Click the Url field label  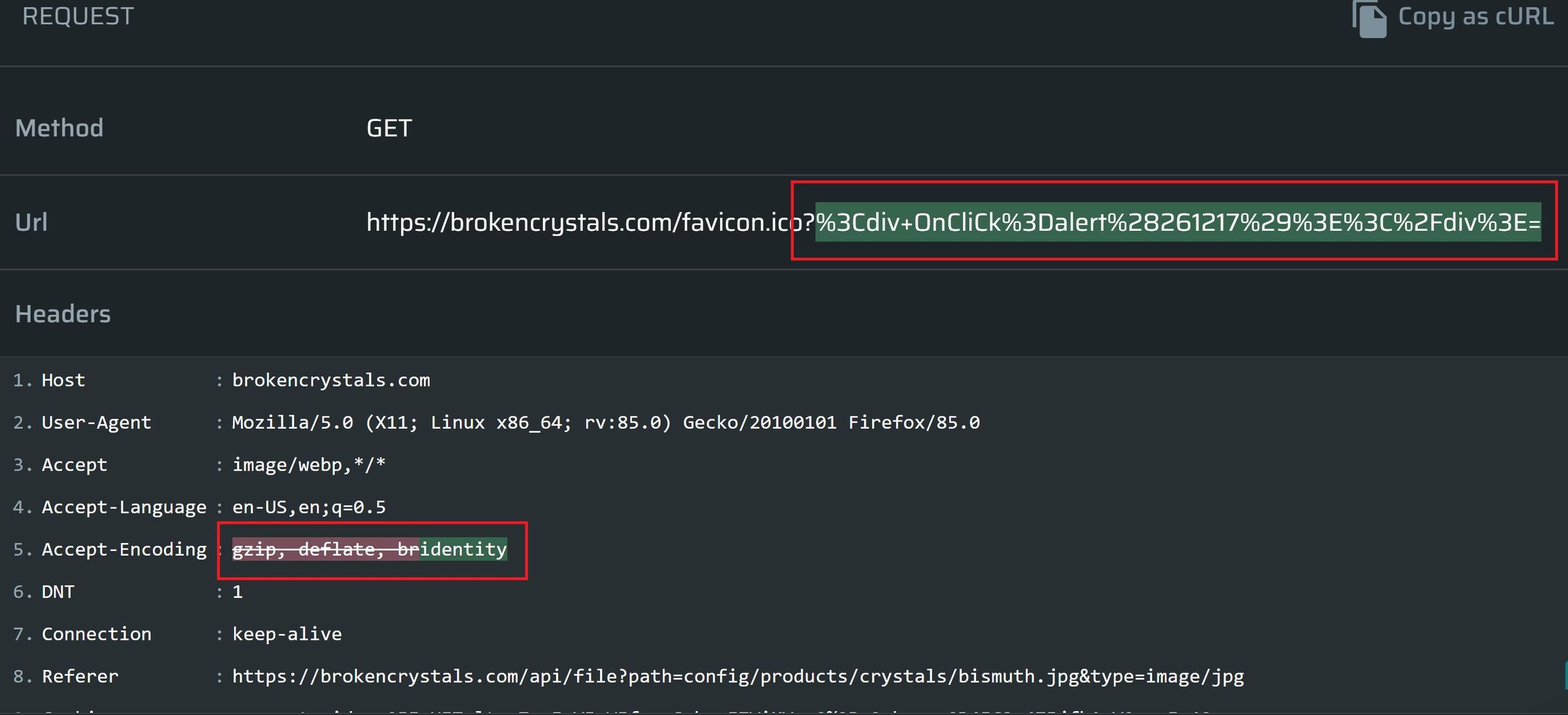(x=31, y=222)
